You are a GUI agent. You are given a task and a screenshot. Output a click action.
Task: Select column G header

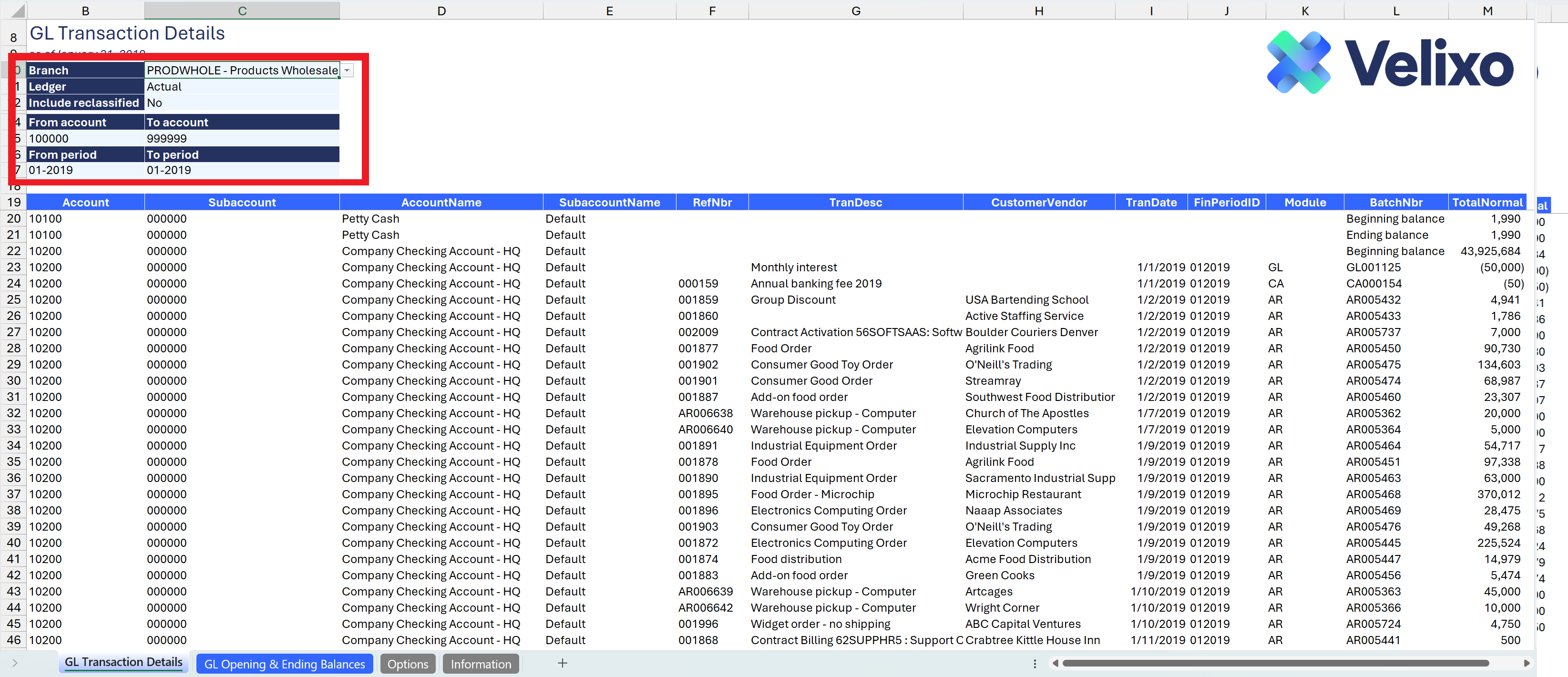(855, 10)
